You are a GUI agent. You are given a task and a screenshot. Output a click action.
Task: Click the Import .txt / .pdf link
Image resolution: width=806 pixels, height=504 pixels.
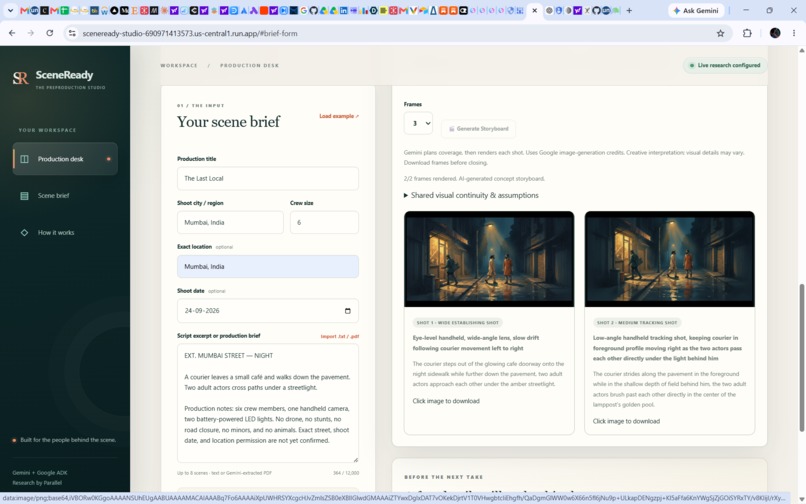(340, 336)
